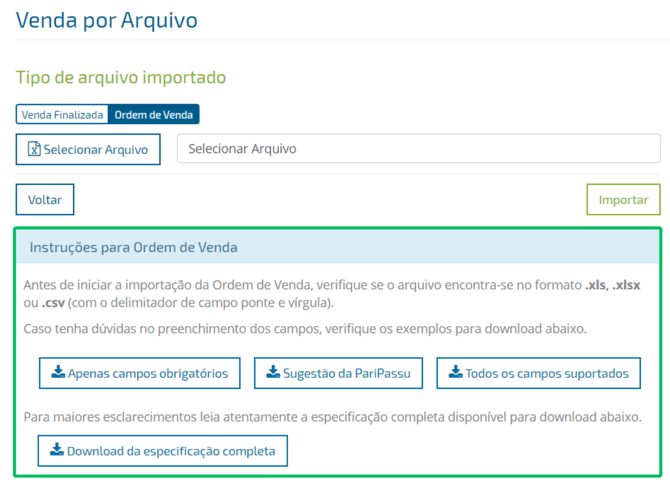Click the Tipo de arquivo importado heading

[121, 77]
